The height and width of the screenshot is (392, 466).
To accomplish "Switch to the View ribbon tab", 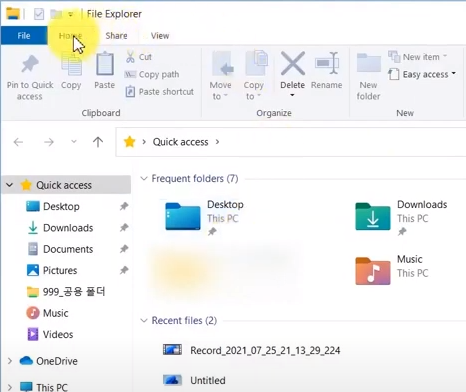I will pos(160,36).
